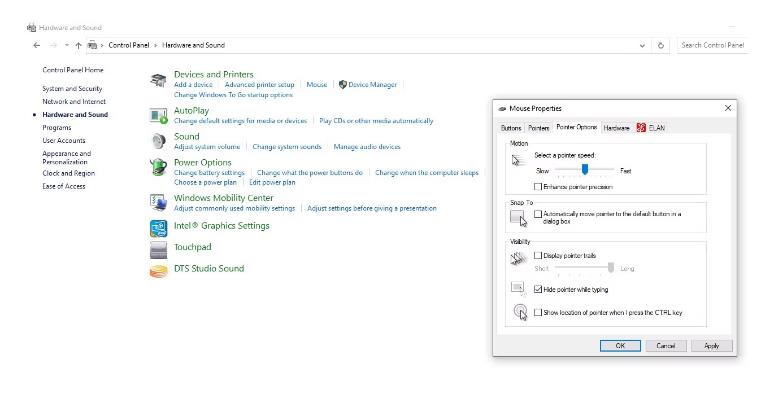Open Change system sounds link
The width and height of the screenshot is (771, 394).
point(287,147)
